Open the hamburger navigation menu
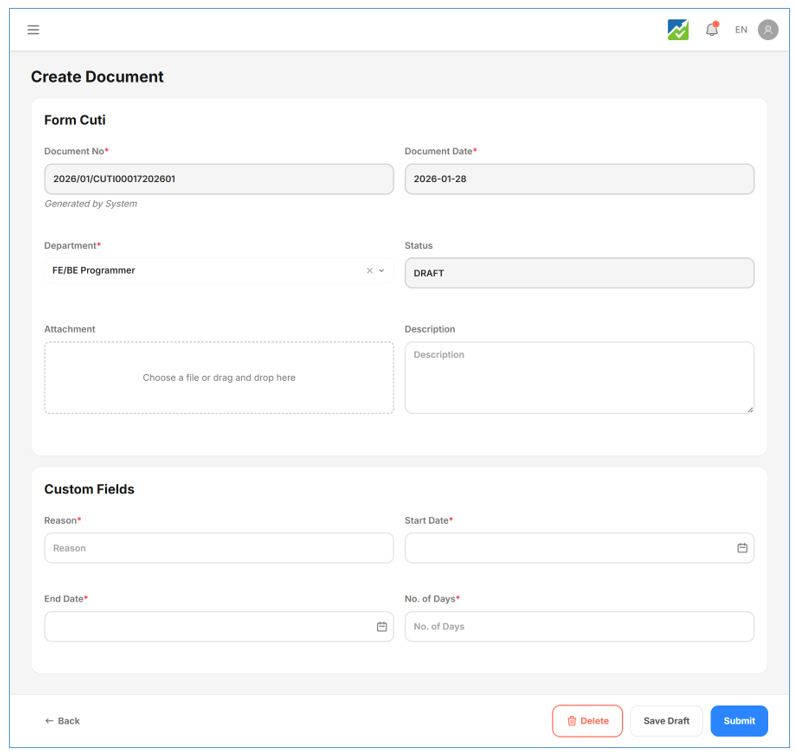 33,30
